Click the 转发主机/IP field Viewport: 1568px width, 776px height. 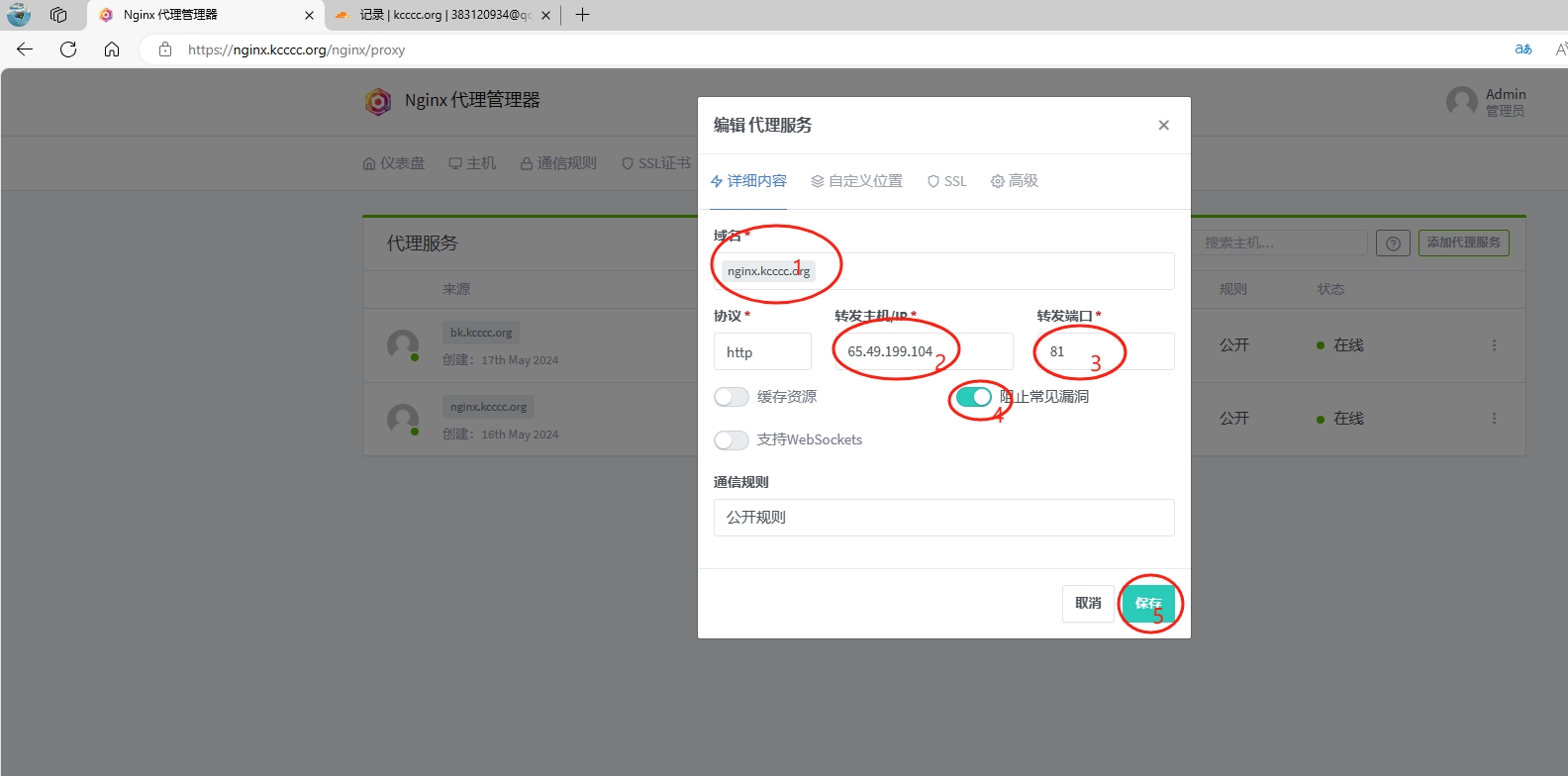(925, 351)
